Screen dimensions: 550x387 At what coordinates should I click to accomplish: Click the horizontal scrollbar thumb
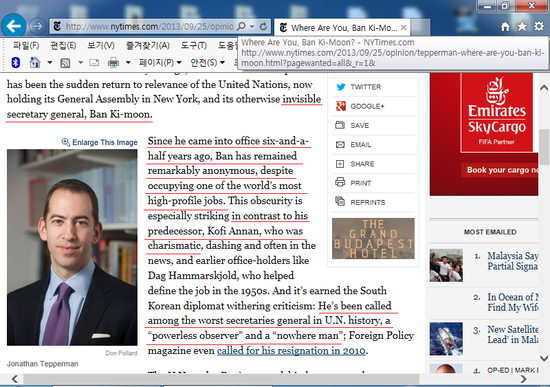click(221, 379)
